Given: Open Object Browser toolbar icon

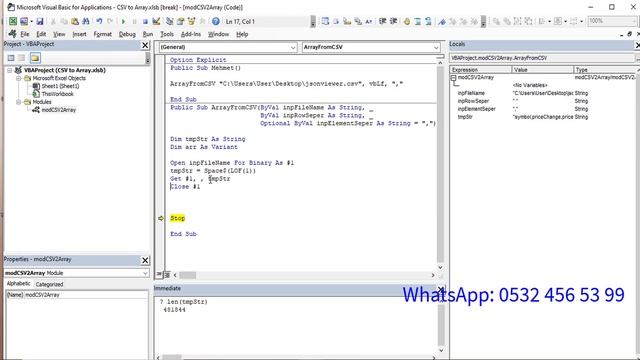Looking at the screenshot, I should 191,21.
